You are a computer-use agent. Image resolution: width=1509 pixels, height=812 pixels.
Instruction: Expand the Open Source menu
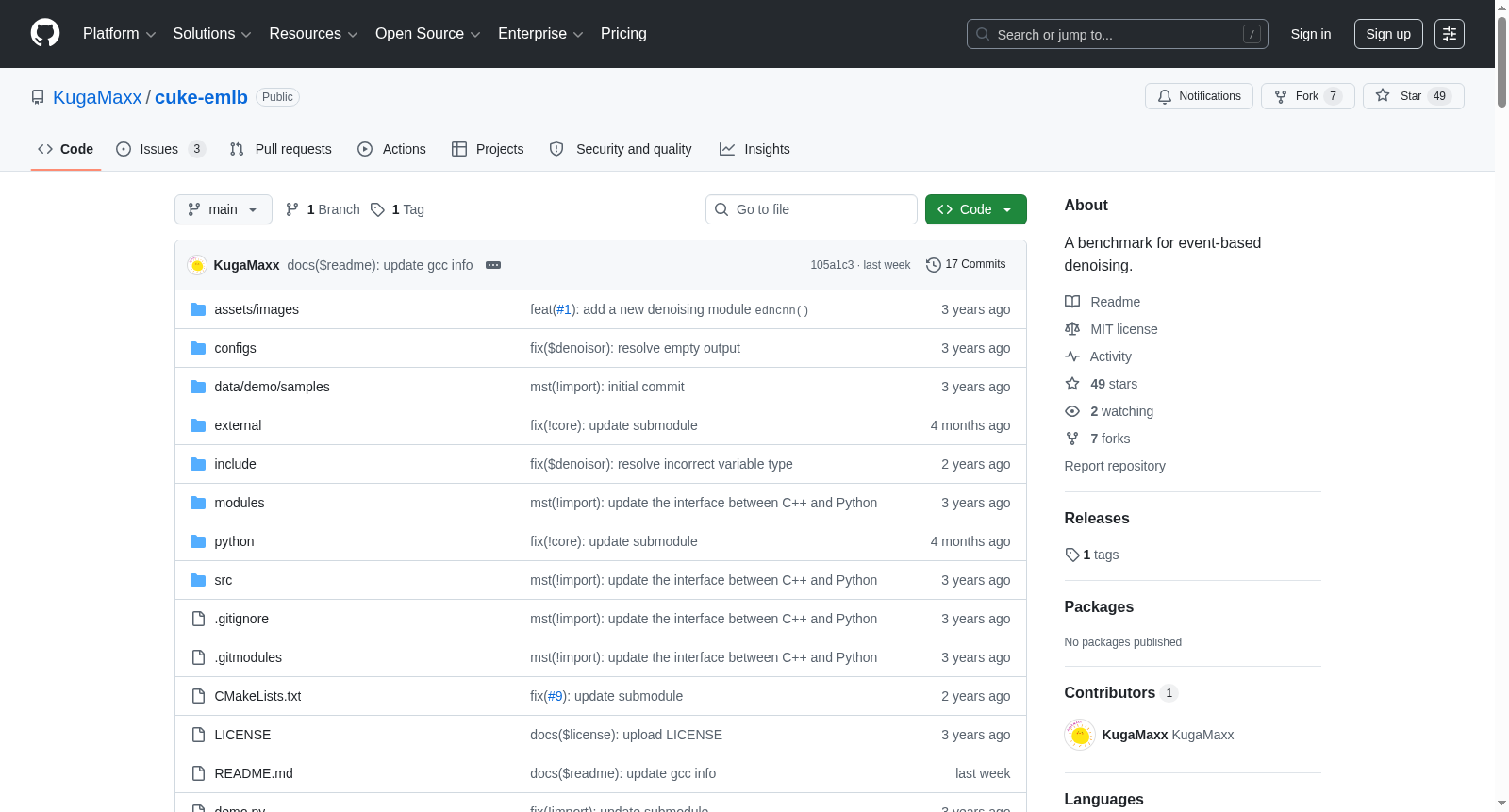[428, 34]
